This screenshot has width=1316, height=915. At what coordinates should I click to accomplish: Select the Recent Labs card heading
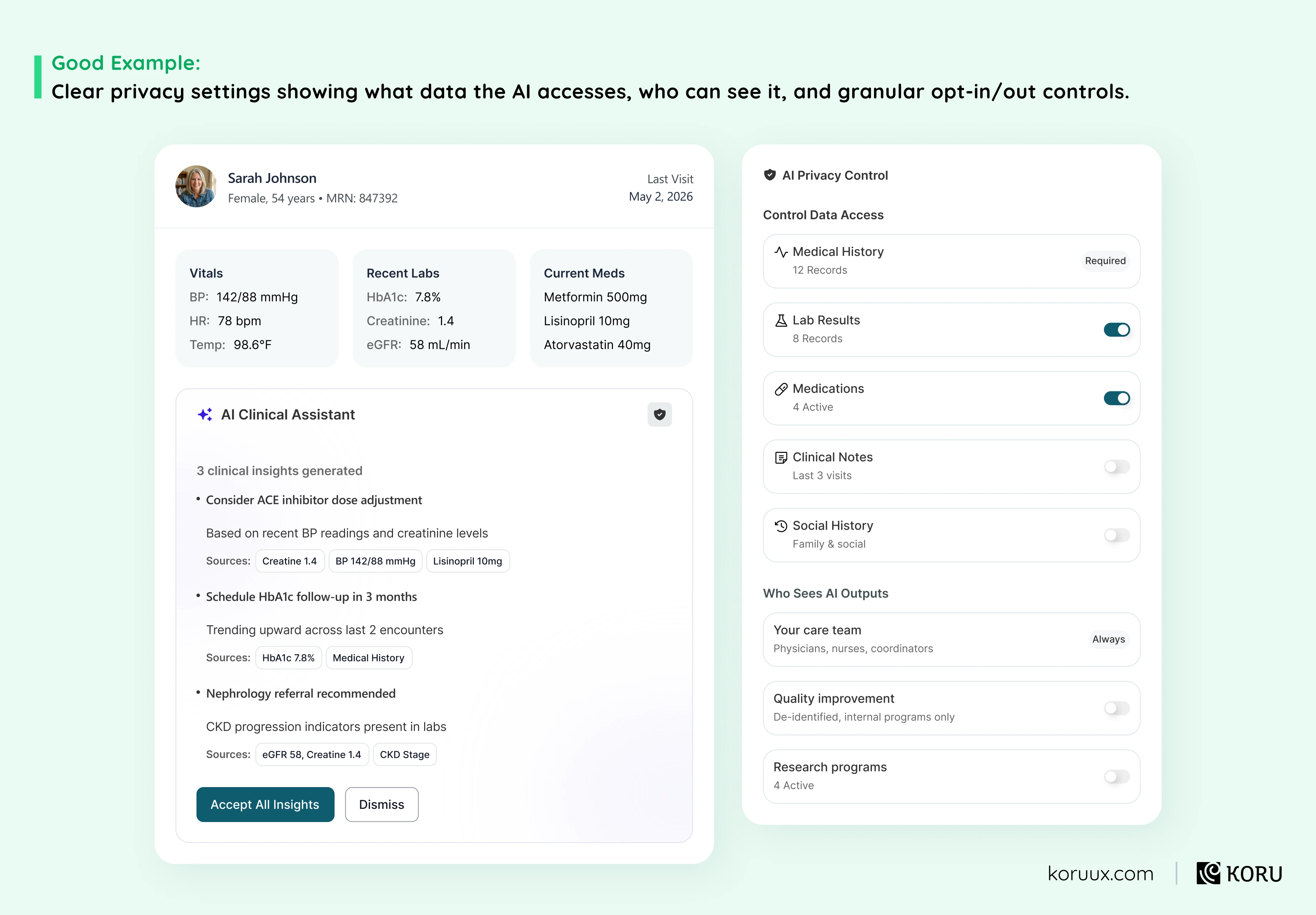coord(403,273)
